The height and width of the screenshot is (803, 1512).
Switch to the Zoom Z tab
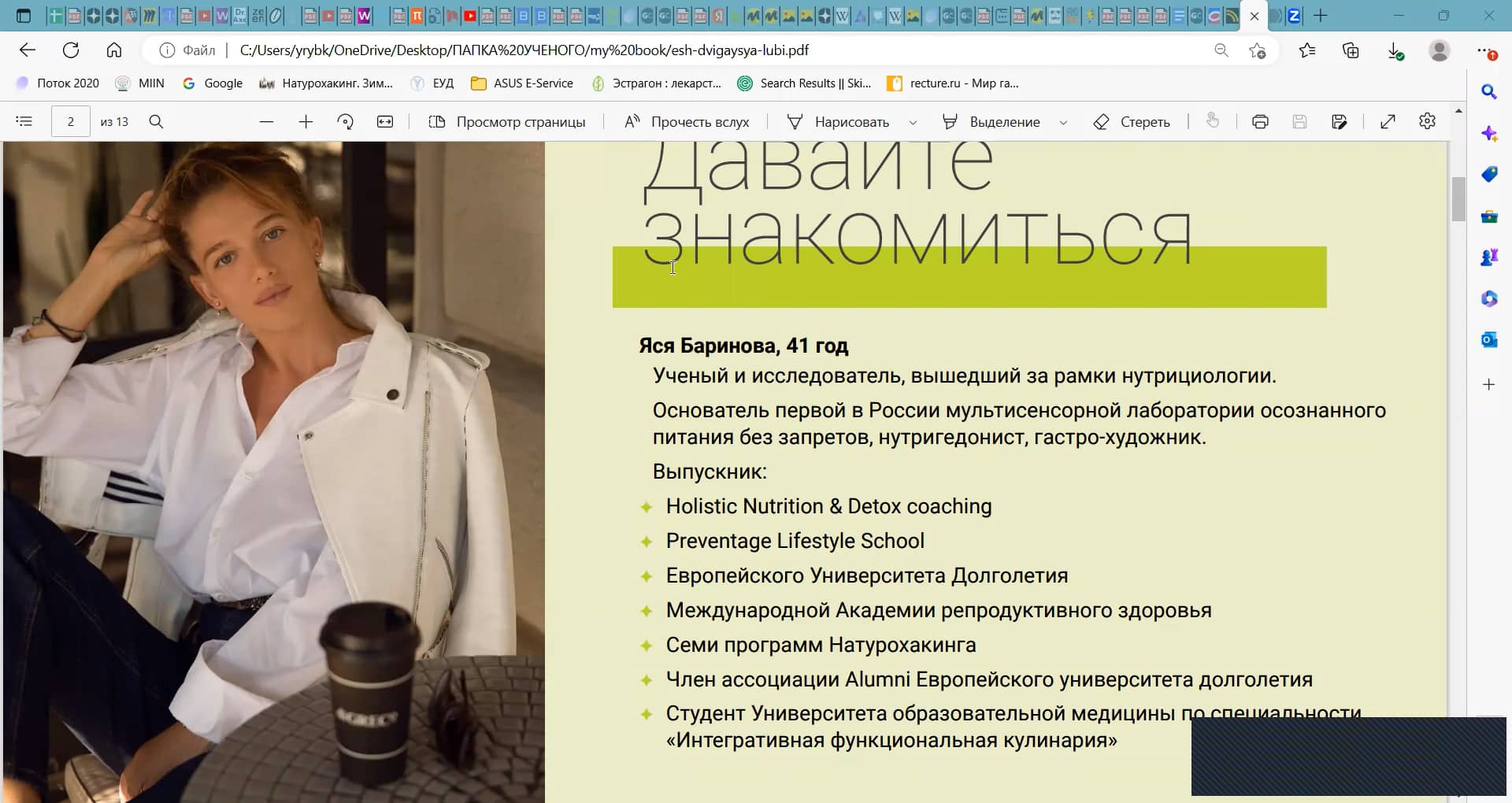tap(1293, 16)
